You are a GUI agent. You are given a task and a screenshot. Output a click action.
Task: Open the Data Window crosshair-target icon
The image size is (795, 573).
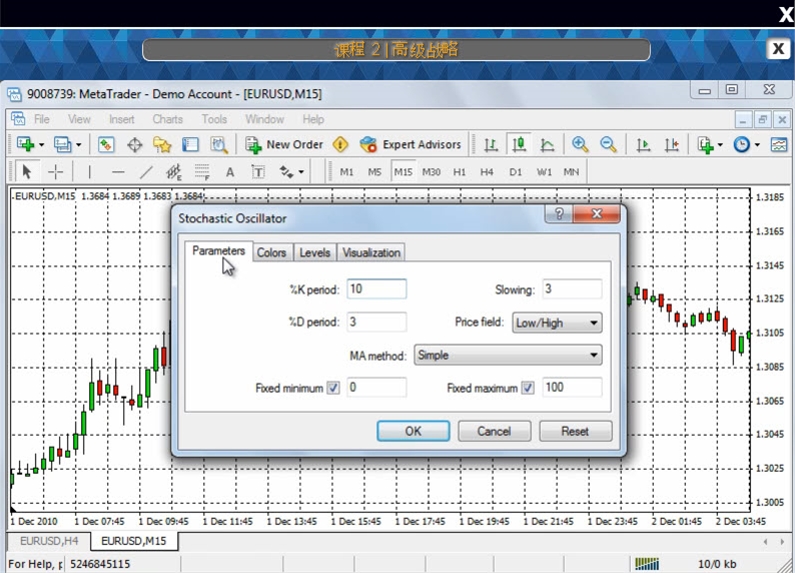[x=134, y=145]
